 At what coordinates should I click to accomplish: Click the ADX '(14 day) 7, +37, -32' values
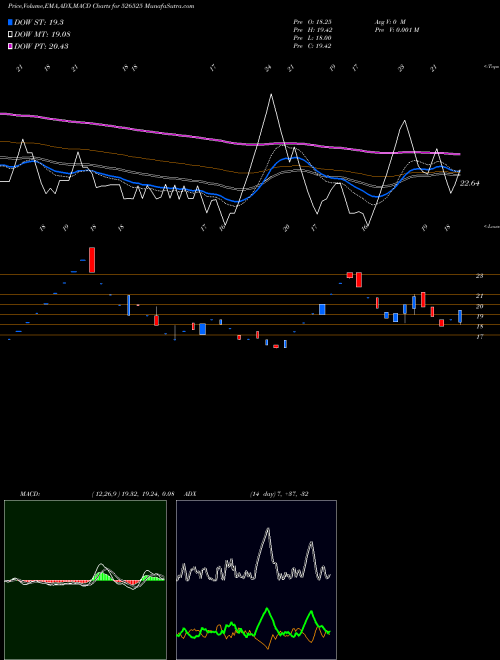(x=279, y=493)
